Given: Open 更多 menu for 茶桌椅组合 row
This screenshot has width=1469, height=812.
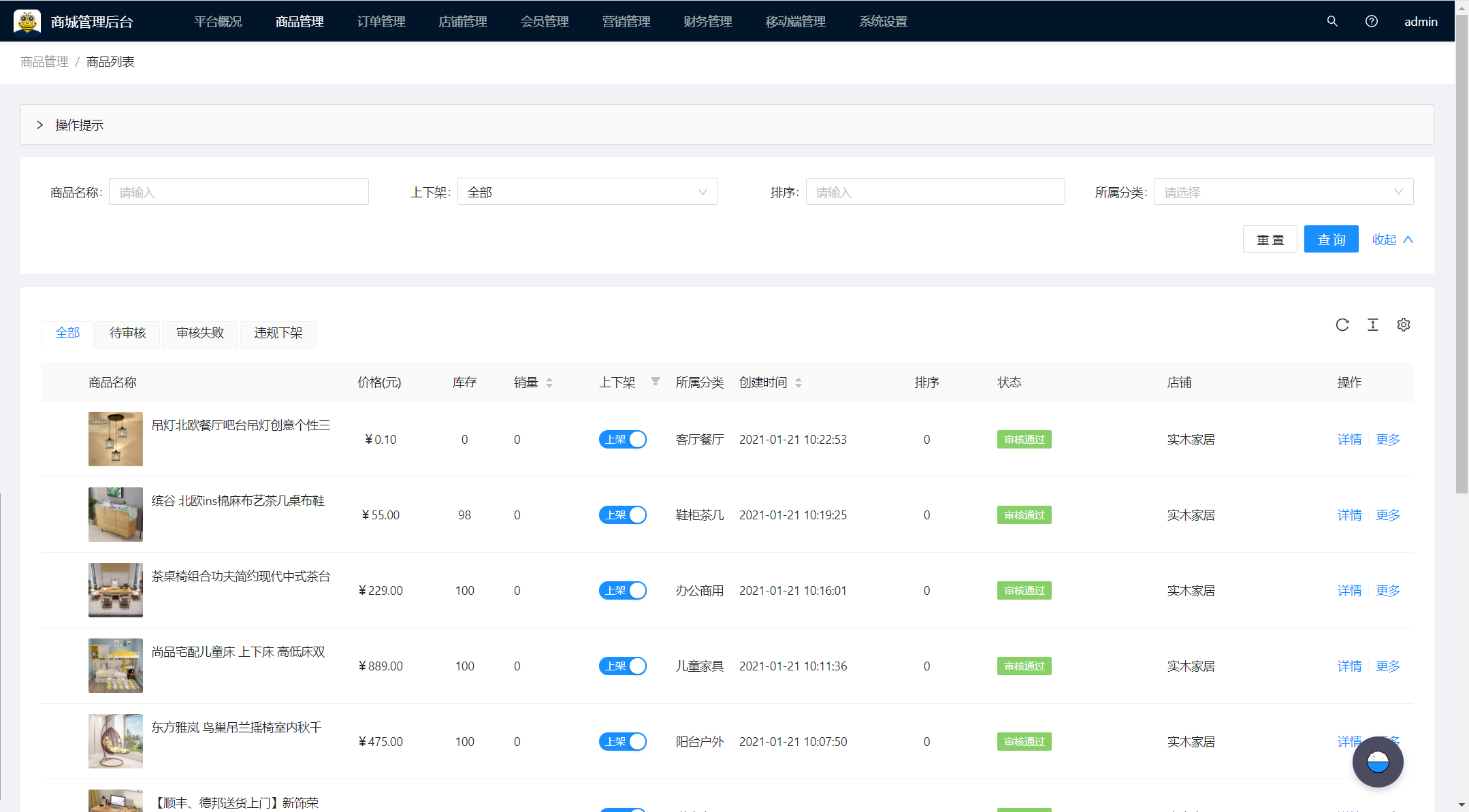Looking at the screenshot, I should [x=1387, y=591].
